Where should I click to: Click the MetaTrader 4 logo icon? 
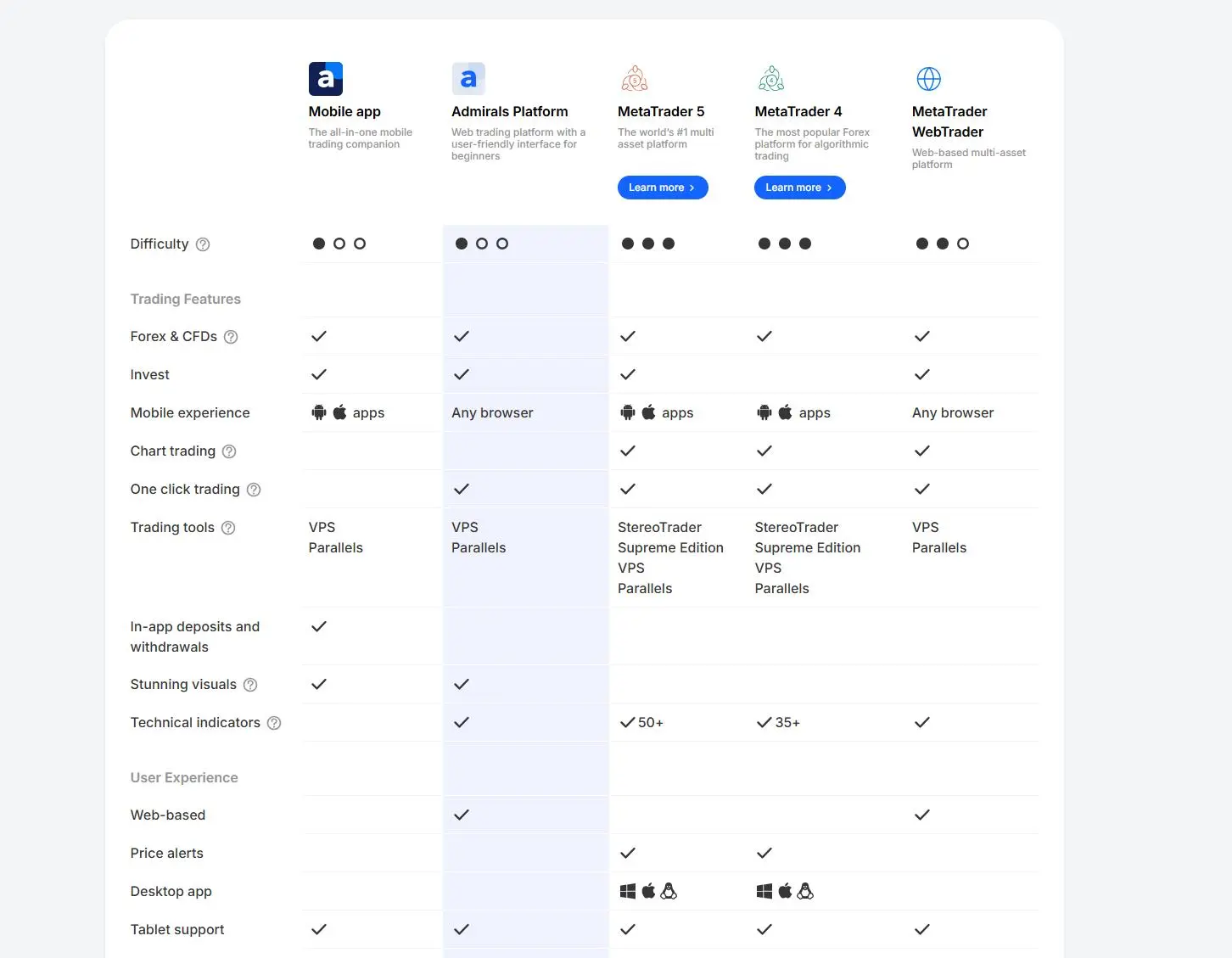click(771, 79)
